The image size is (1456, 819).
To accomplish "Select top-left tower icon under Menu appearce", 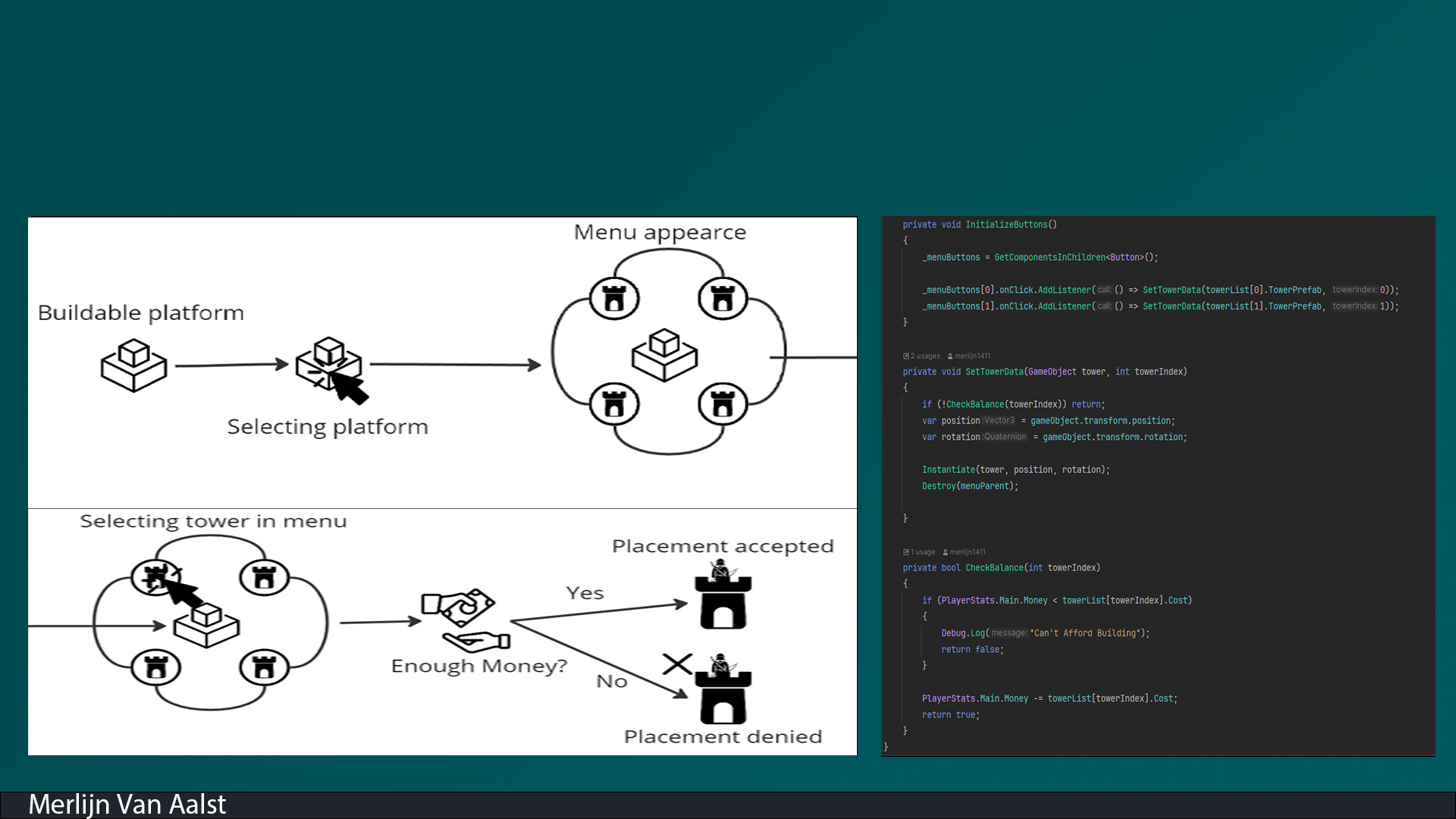I will click(614, 299).
